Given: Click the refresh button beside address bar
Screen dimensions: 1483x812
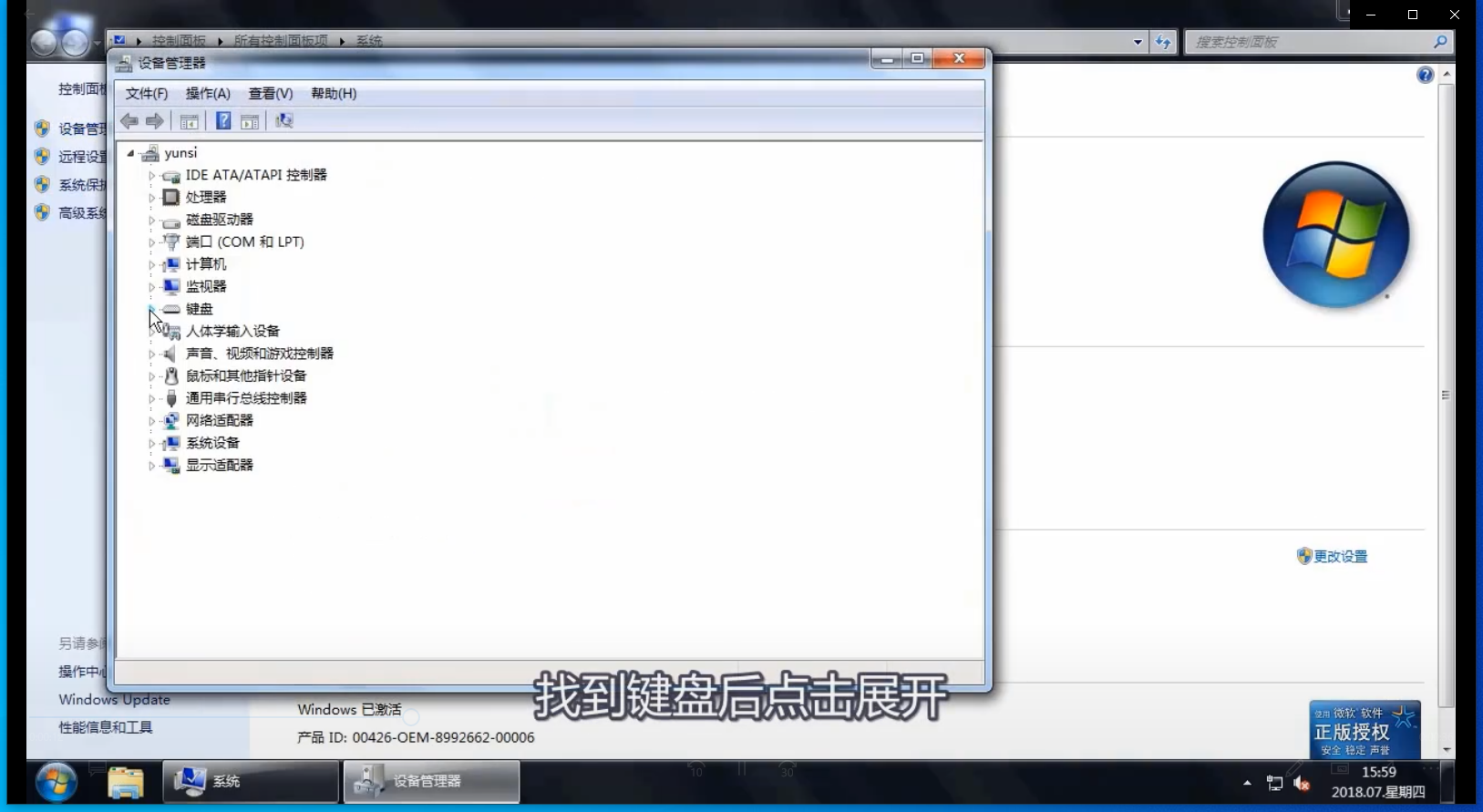Looking at the screenshot, I should coord(1163,42).
